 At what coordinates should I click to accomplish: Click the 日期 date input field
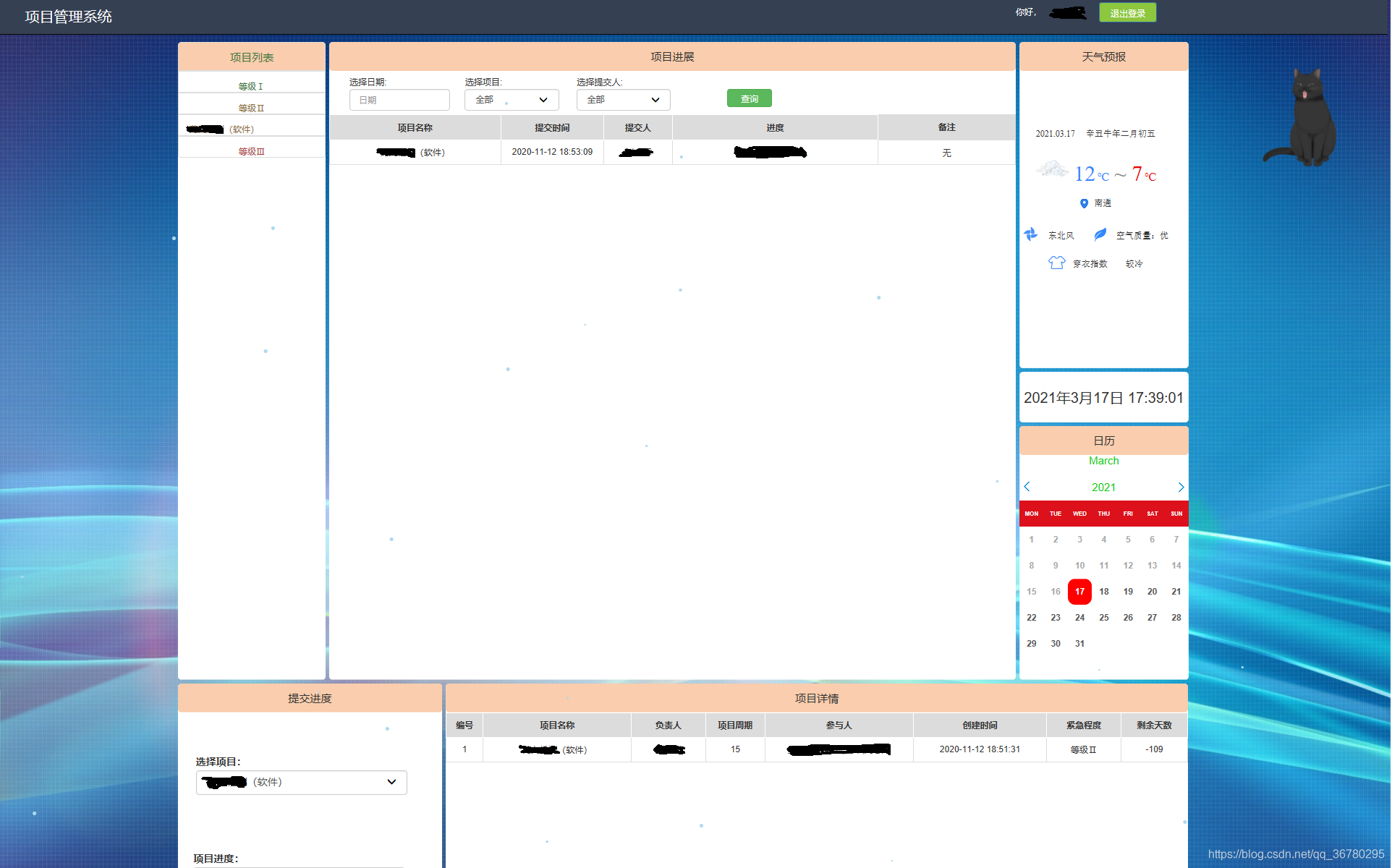click(x=399, y=100)
